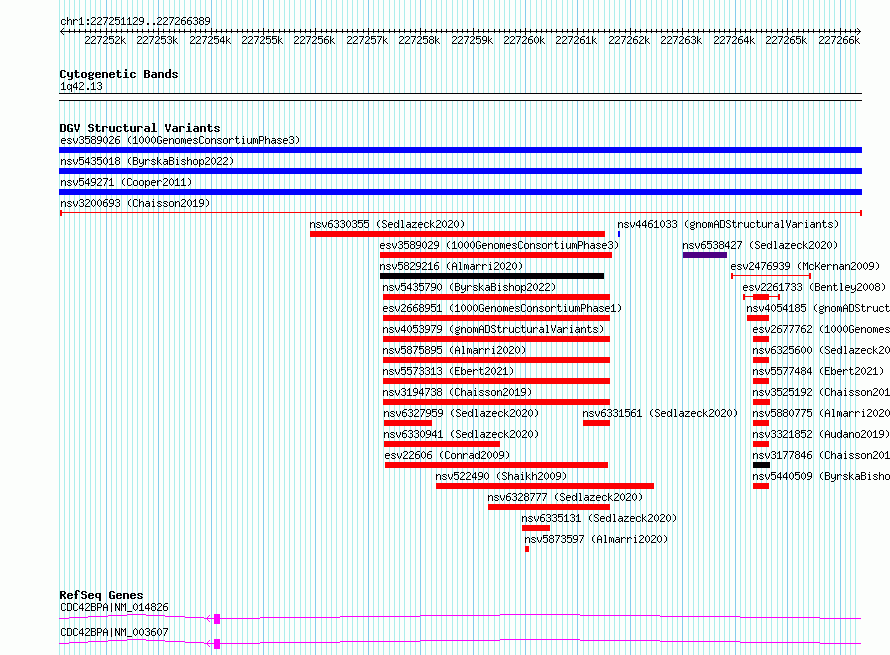Click the nsv6327959 Sedlazeck2020 label
Viewport: 890px width, 655px height.
pyautogui.click(x=461, y=413)
